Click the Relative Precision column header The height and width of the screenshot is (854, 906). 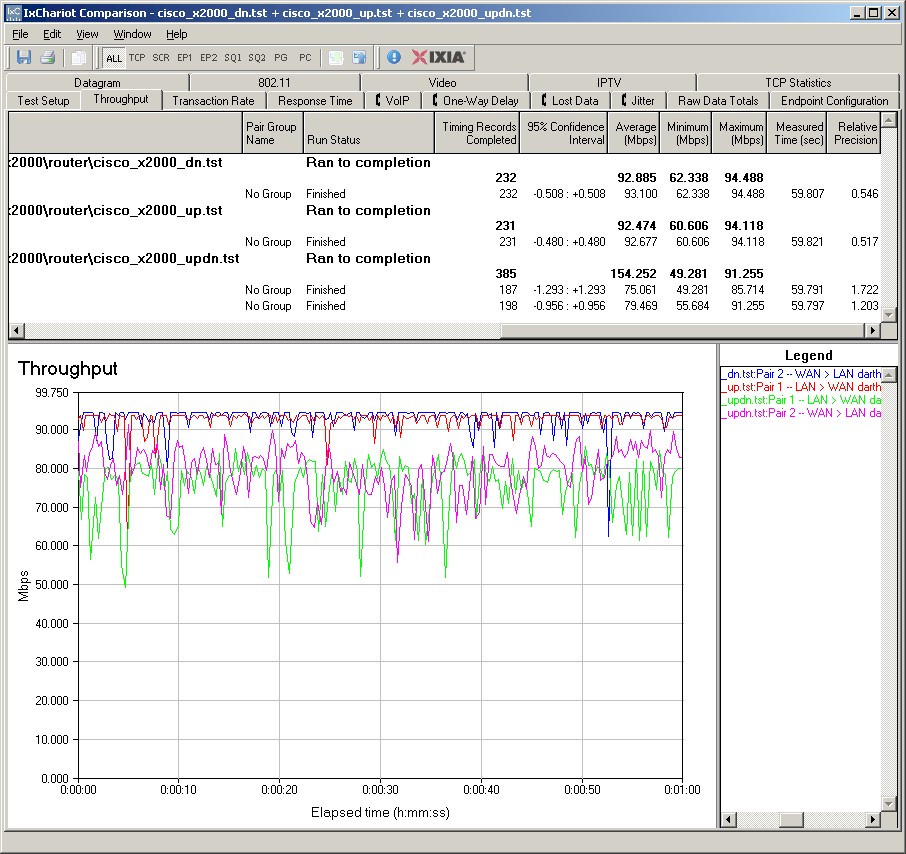click(x=853, y=133)
